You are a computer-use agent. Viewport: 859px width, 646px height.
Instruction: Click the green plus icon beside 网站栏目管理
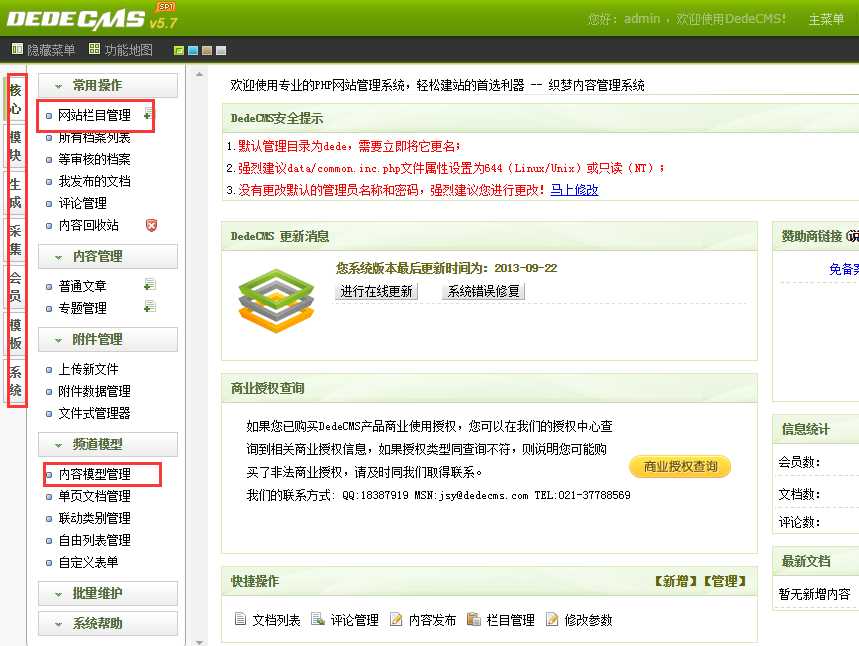coord(147,116)
